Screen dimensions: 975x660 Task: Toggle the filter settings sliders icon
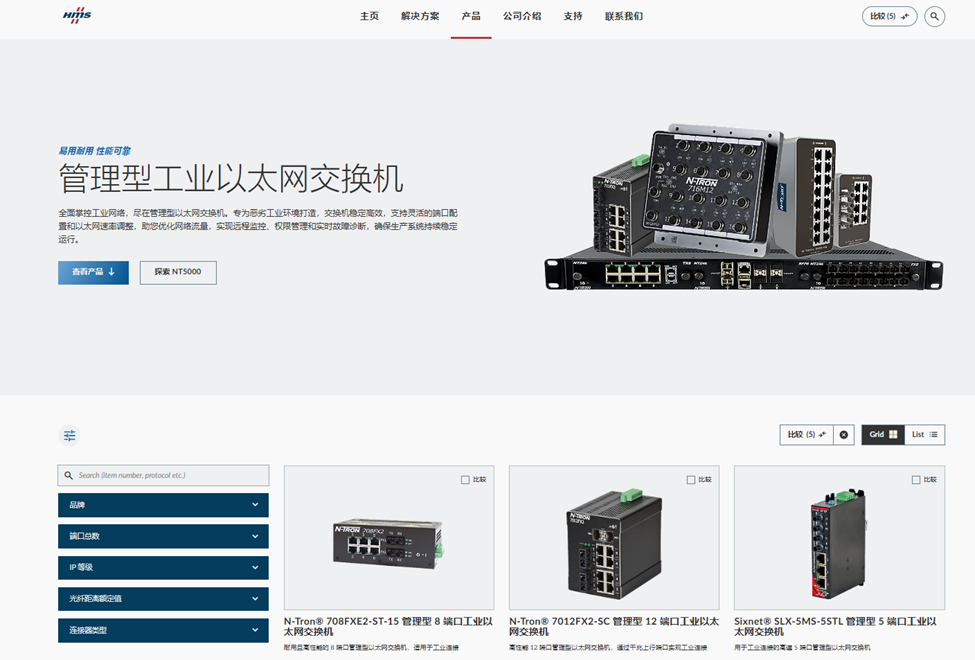pos(70,435)
